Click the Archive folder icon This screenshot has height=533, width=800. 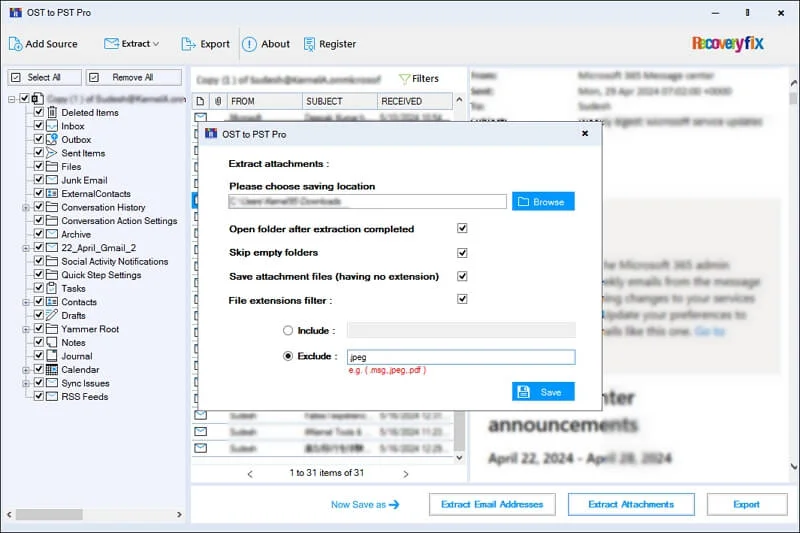click(52, 234)
